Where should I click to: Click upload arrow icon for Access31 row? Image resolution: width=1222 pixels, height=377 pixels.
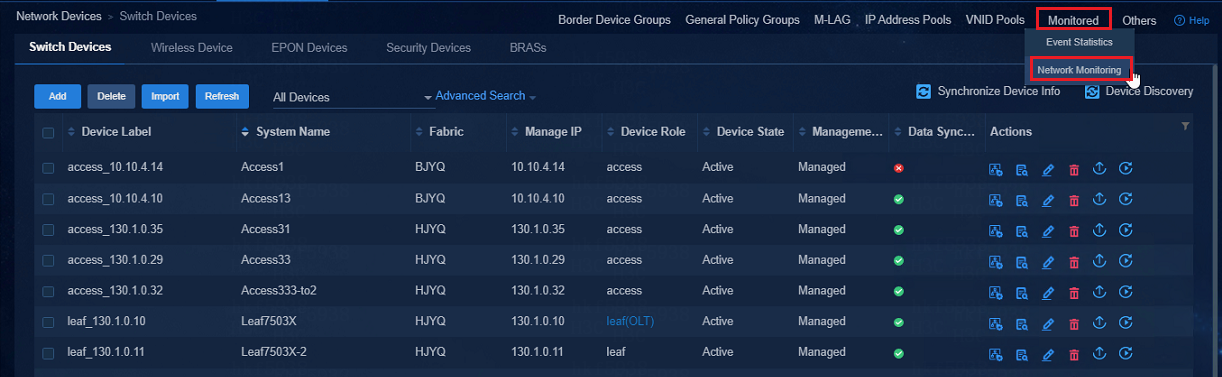pyautogui.click(x=1099, y=230)
